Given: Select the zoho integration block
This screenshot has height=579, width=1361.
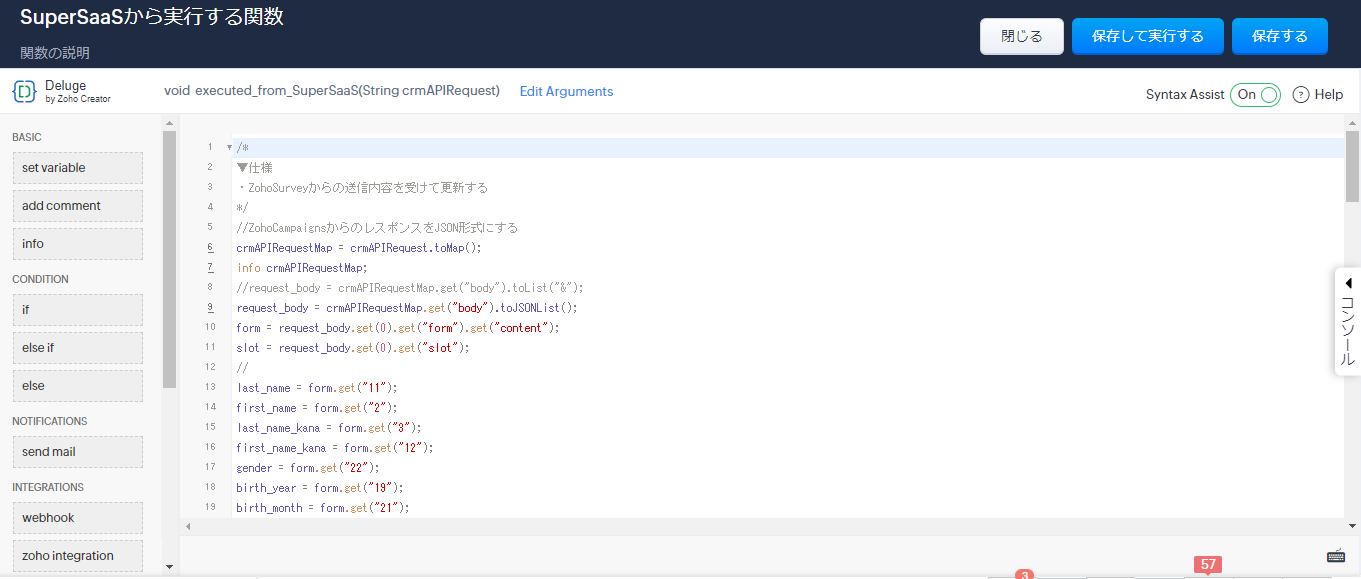Looking at the screenshot, I should (78, 556).
